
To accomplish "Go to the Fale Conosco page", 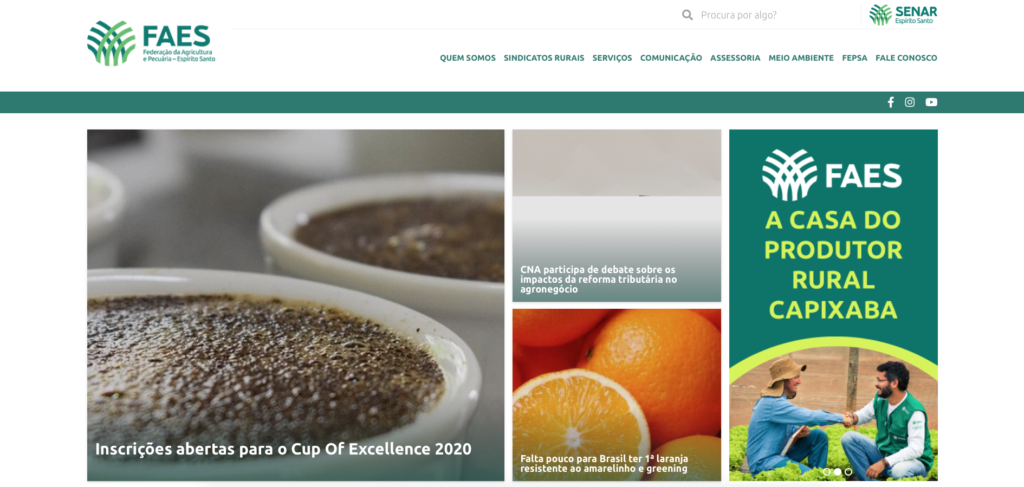I will coord(906,57).
